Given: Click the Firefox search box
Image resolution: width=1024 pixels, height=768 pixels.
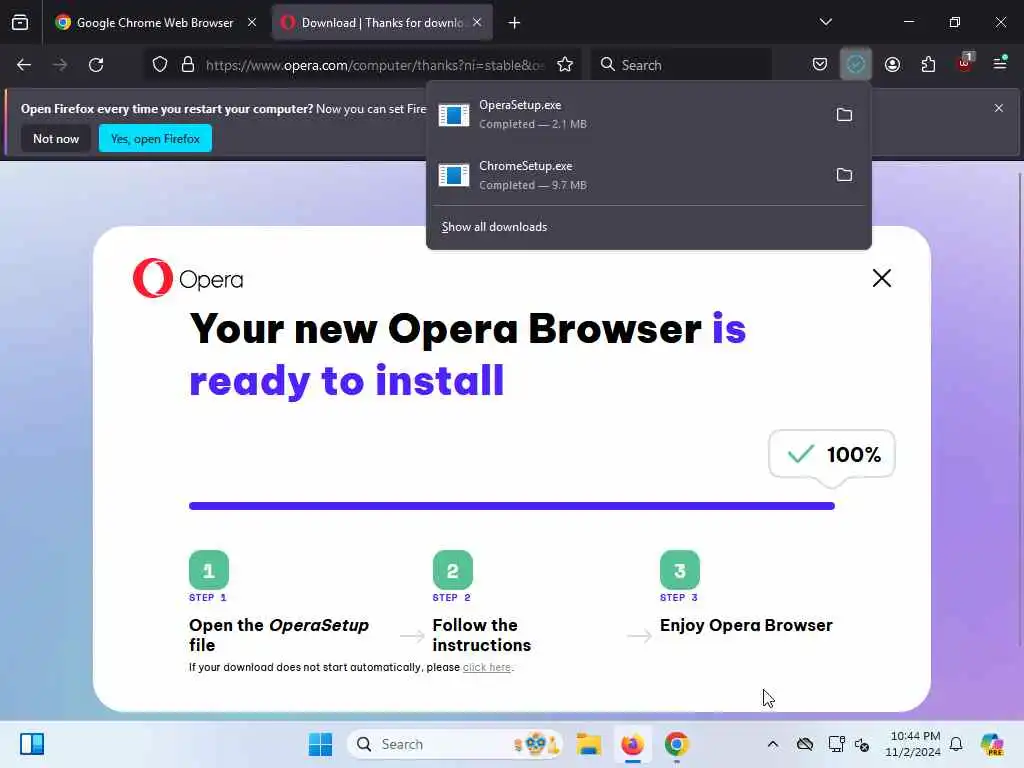Looking at the screenshot, I should (x=681, y=65).
